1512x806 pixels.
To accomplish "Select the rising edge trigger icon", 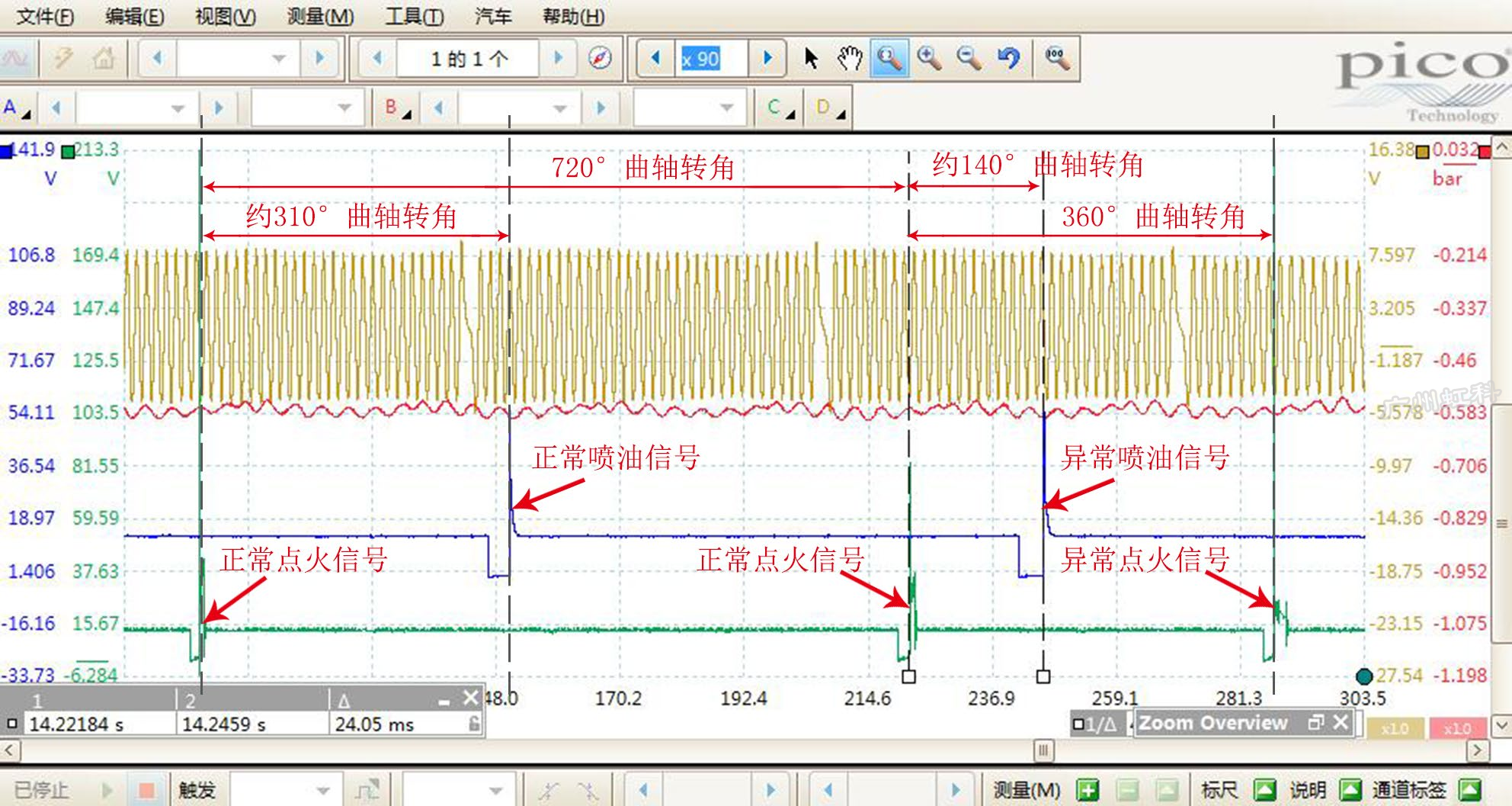I will point(549,789).
